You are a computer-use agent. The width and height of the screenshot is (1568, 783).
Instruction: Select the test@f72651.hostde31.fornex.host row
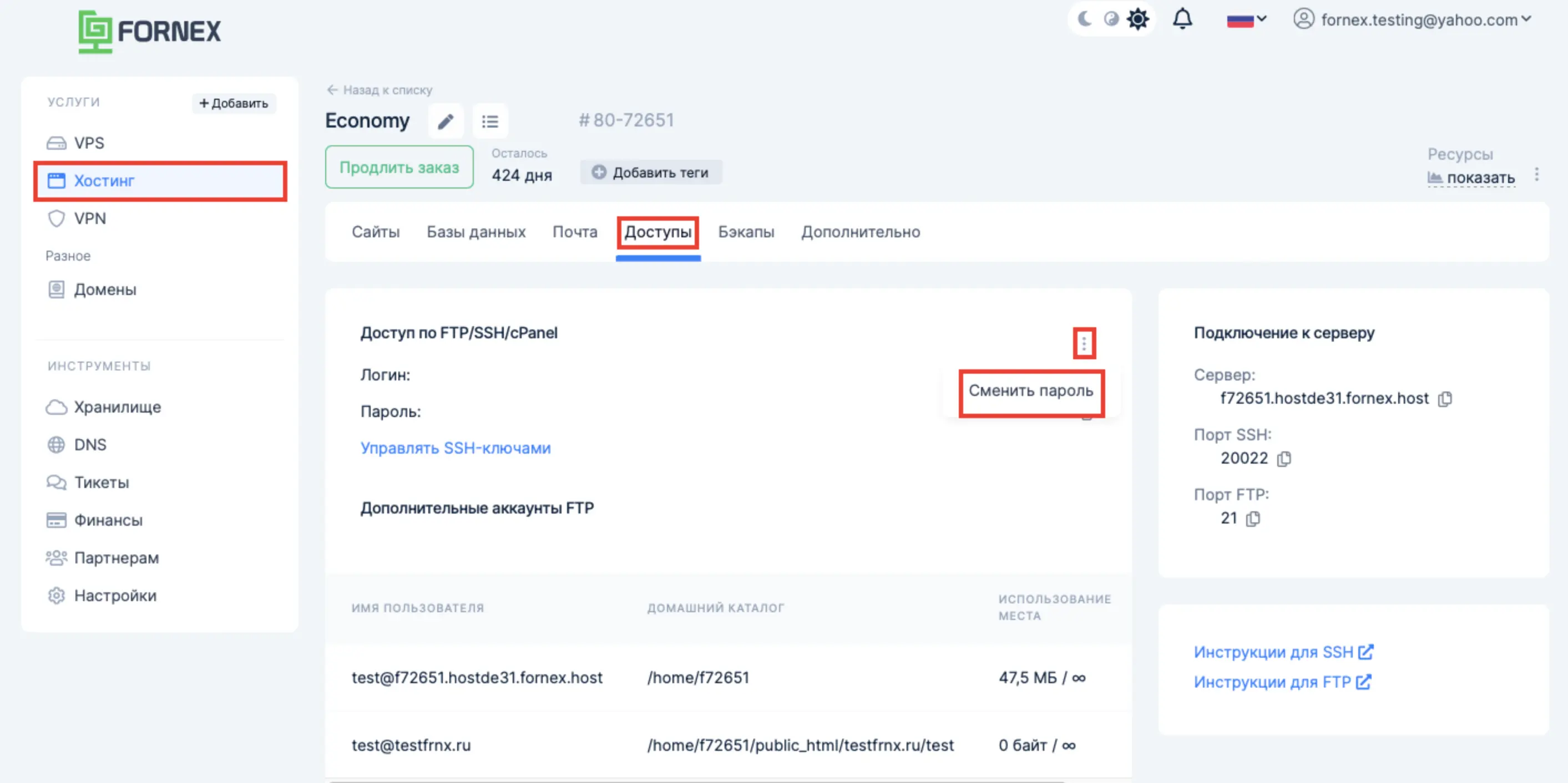pos(728,678)
